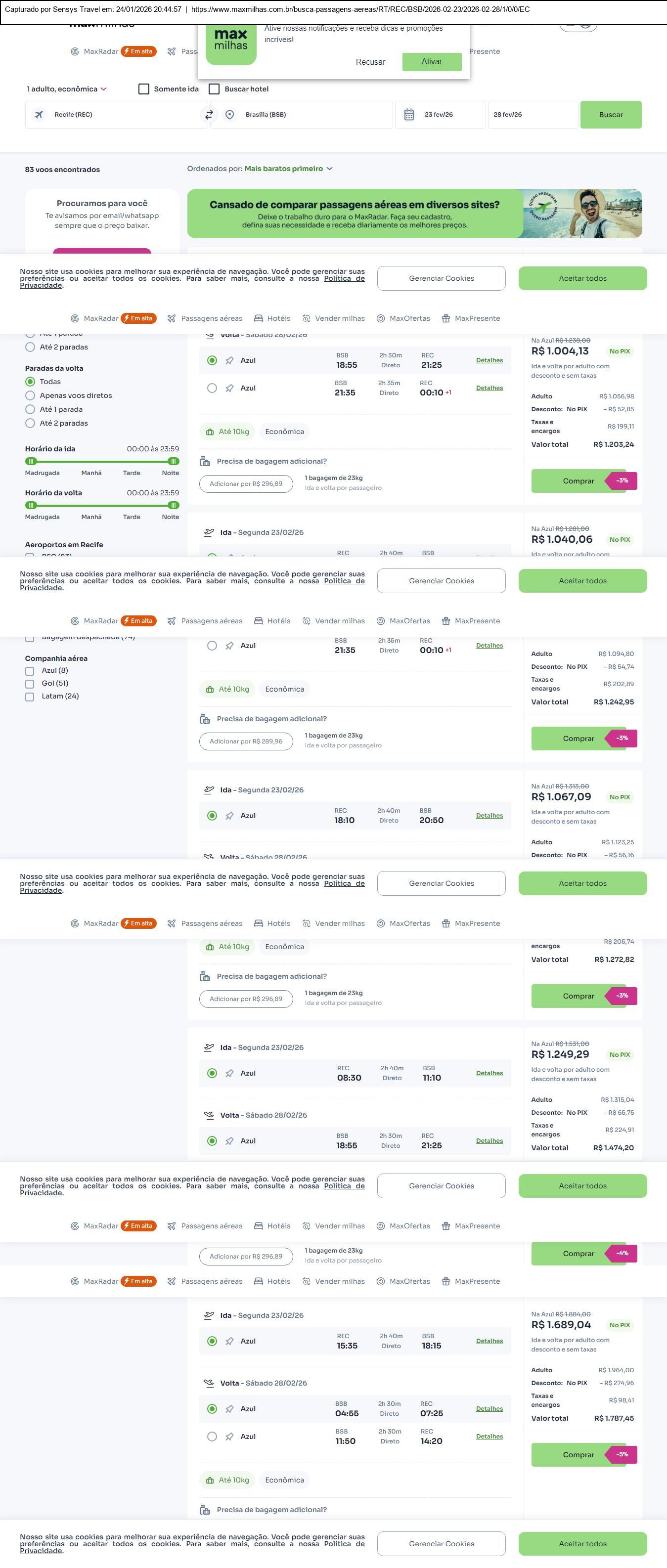
Task: Expand the 'Mais baratos primeiro' sort dropdown
Action: (288, 169)
